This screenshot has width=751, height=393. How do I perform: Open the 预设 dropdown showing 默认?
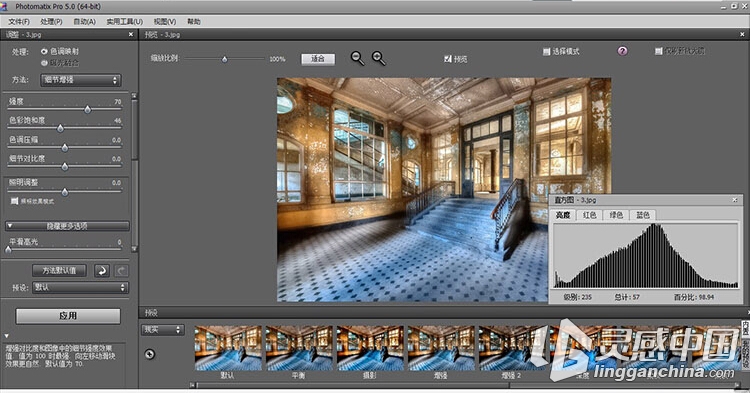80,287
